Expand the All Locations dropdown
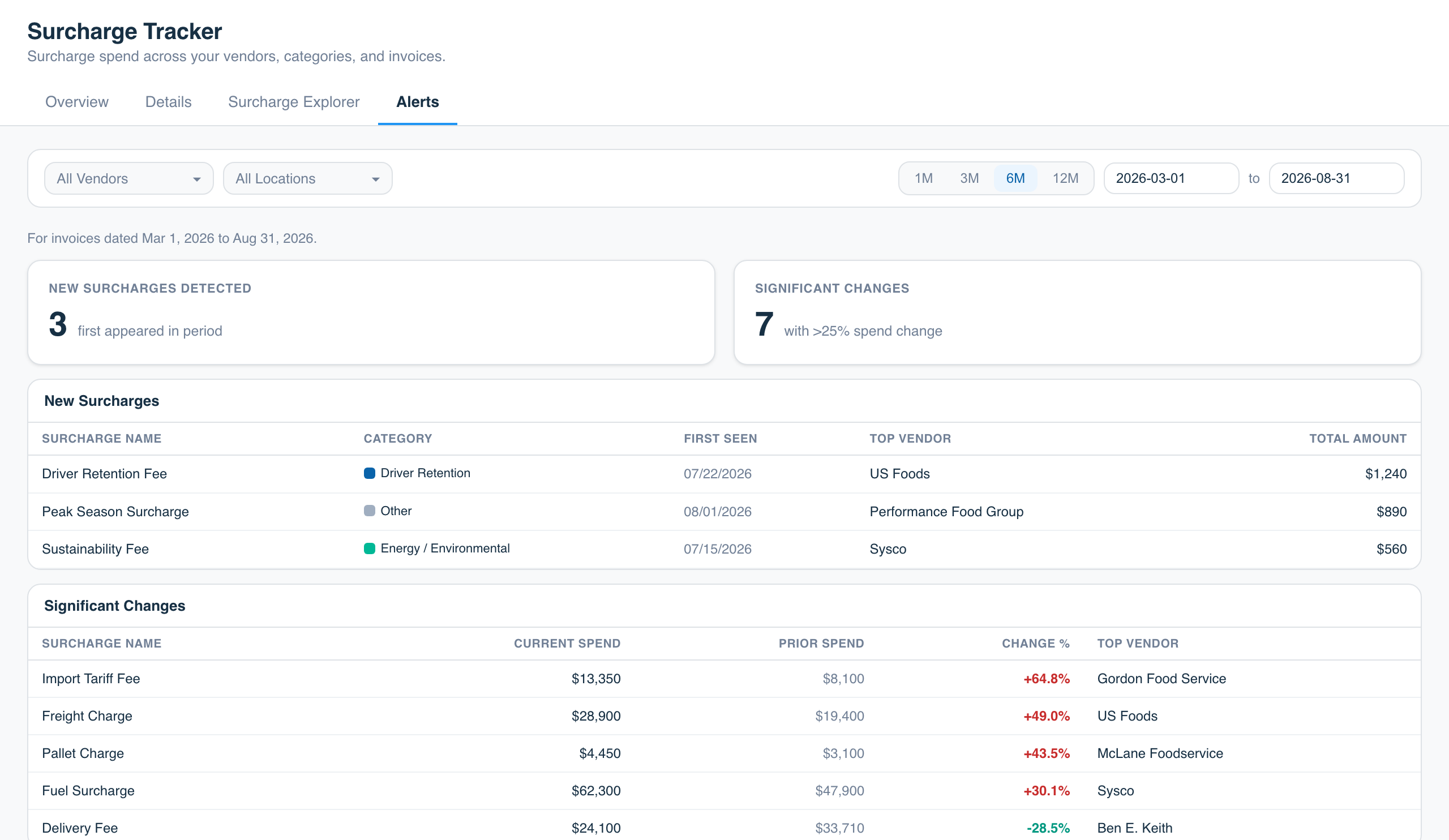Image resolution: width=1449 pixels, height=840 pixels. [307, 178]
